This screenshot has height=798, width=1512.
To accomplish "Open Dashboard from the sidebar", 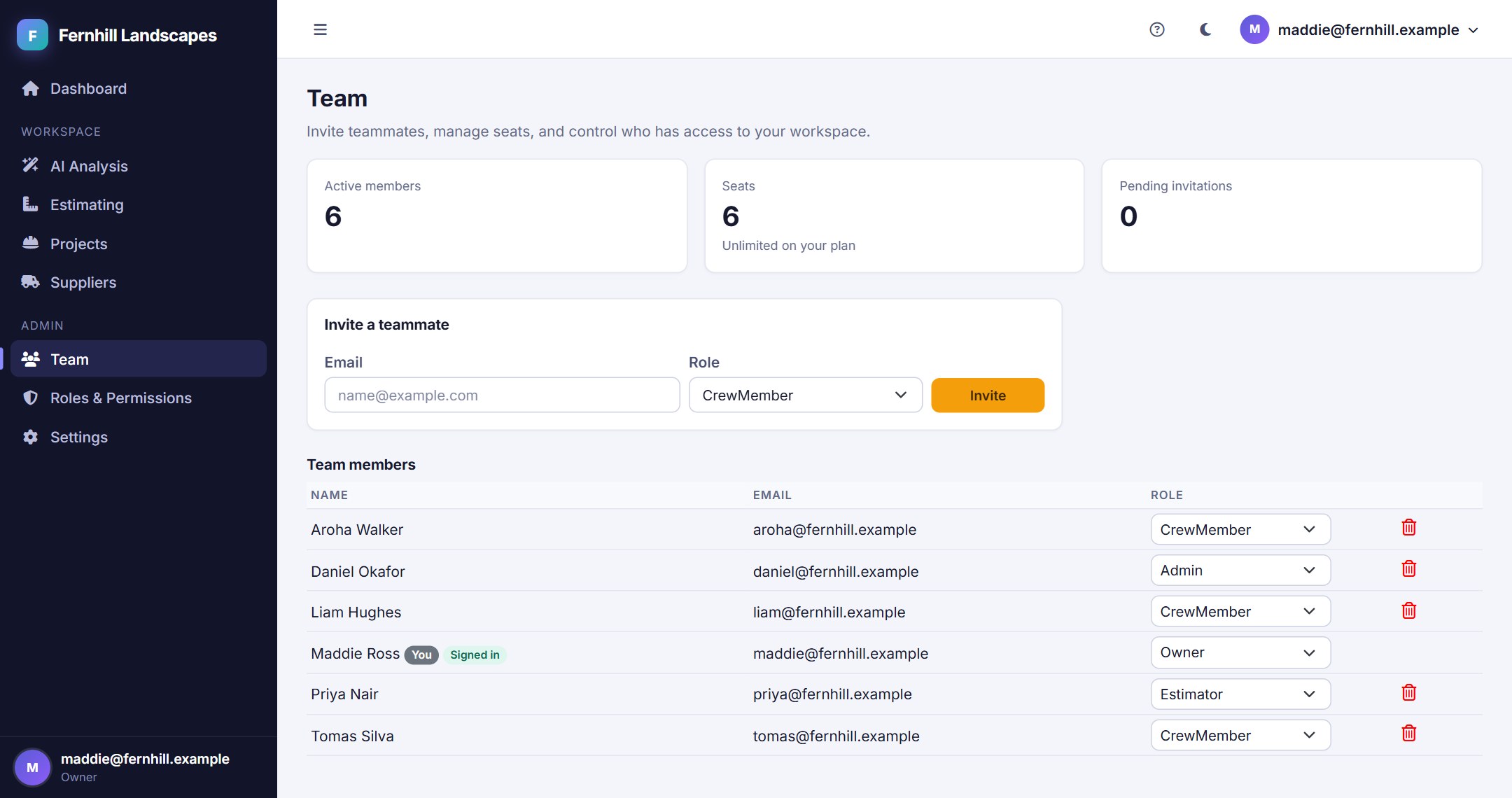I will [x=139, y=88].
